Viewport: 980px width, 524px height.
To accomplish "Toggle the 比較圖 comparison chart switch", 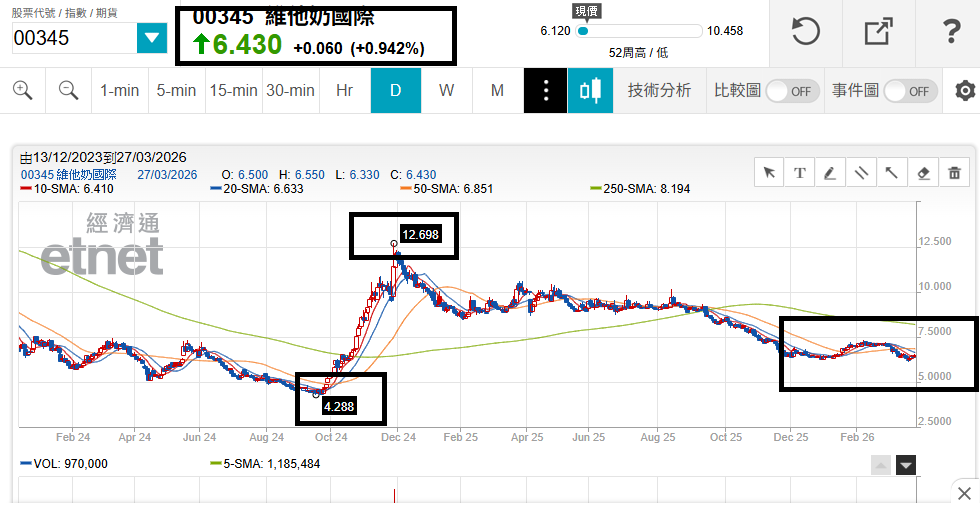I will pos(792,91).
